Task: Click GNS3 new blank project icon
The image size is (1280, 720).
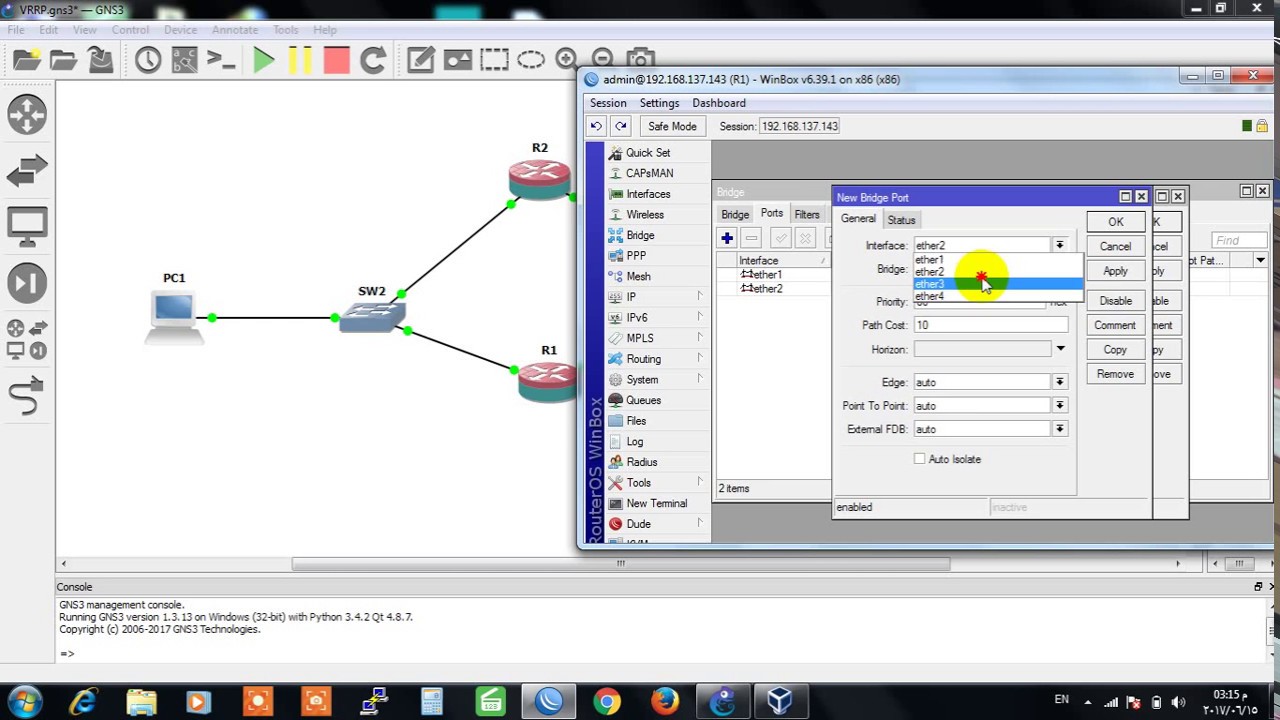Action: point(27,60)
